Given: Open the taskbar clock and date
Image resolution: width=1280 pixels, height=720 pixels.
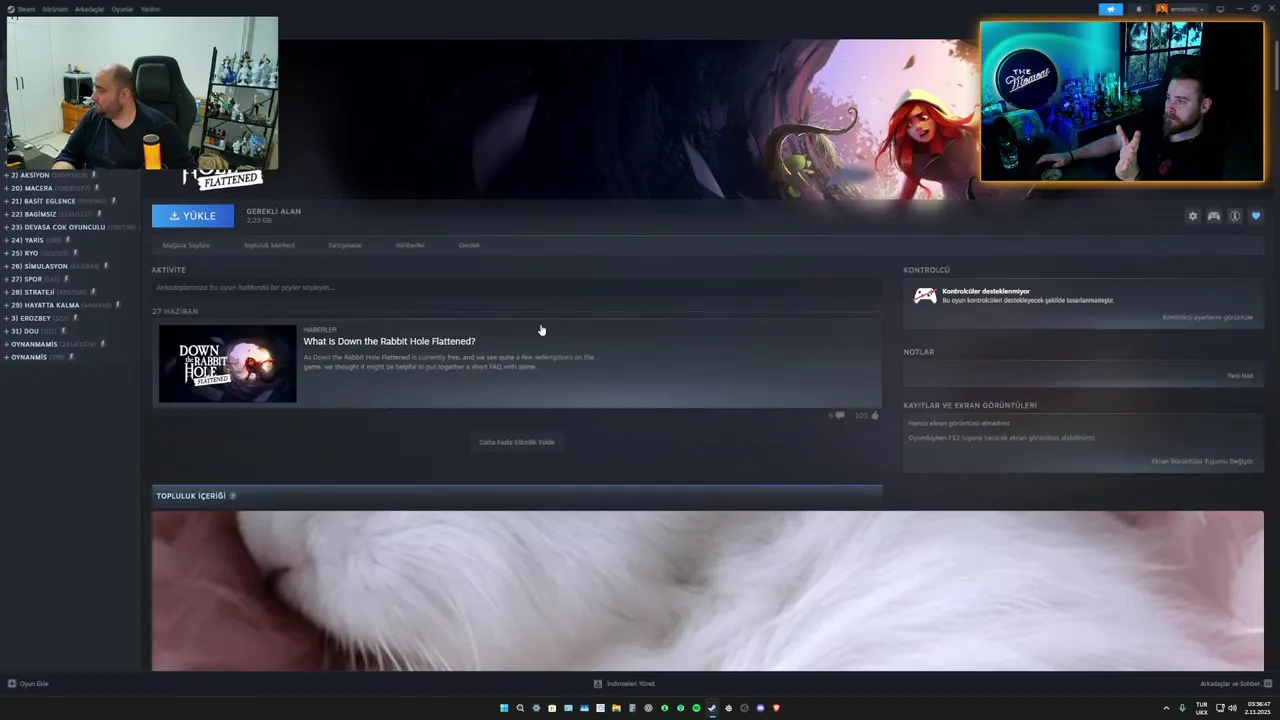Looking at the screenshot, I should pyautogui.click(x=1259, y=708).
